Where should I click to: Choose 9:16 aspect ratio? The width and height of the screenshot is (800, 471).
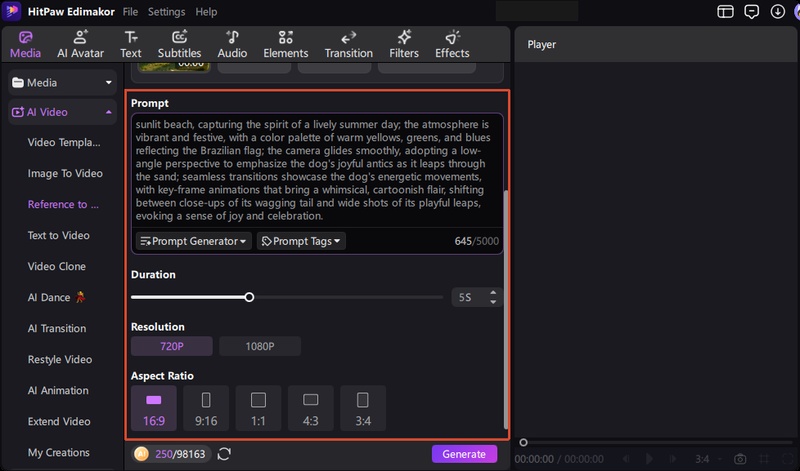click(206, 408)
